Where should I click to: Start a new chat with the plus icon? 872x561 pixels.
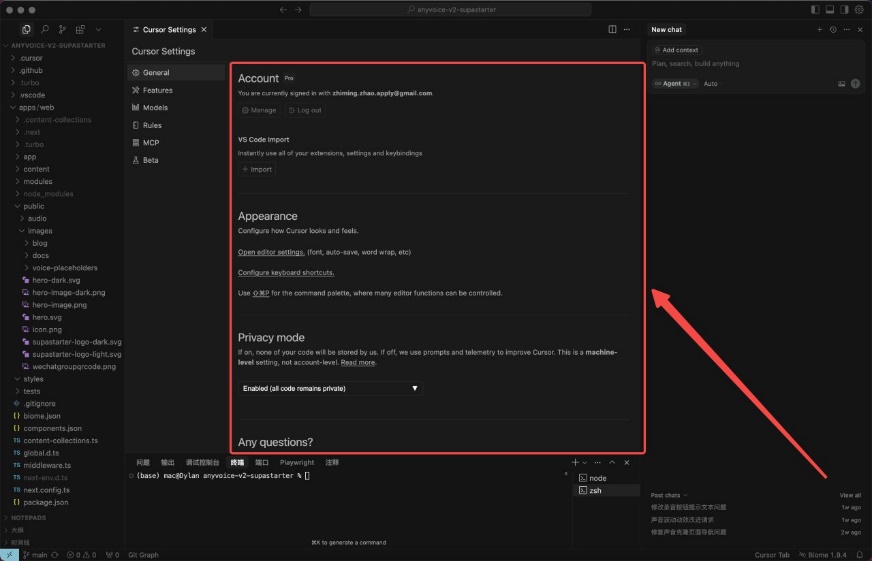pyautogui.click(x=819, y=30)
